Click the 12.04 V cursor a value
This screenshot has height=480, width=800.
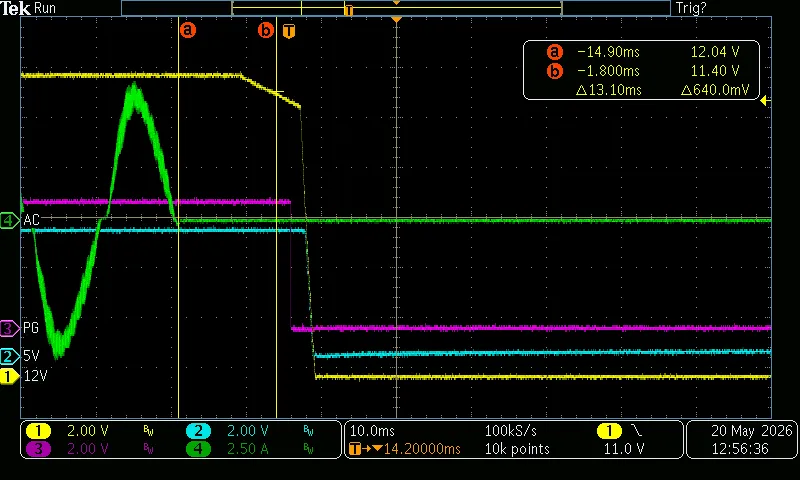pyautogui.click(x=715, y=52)
